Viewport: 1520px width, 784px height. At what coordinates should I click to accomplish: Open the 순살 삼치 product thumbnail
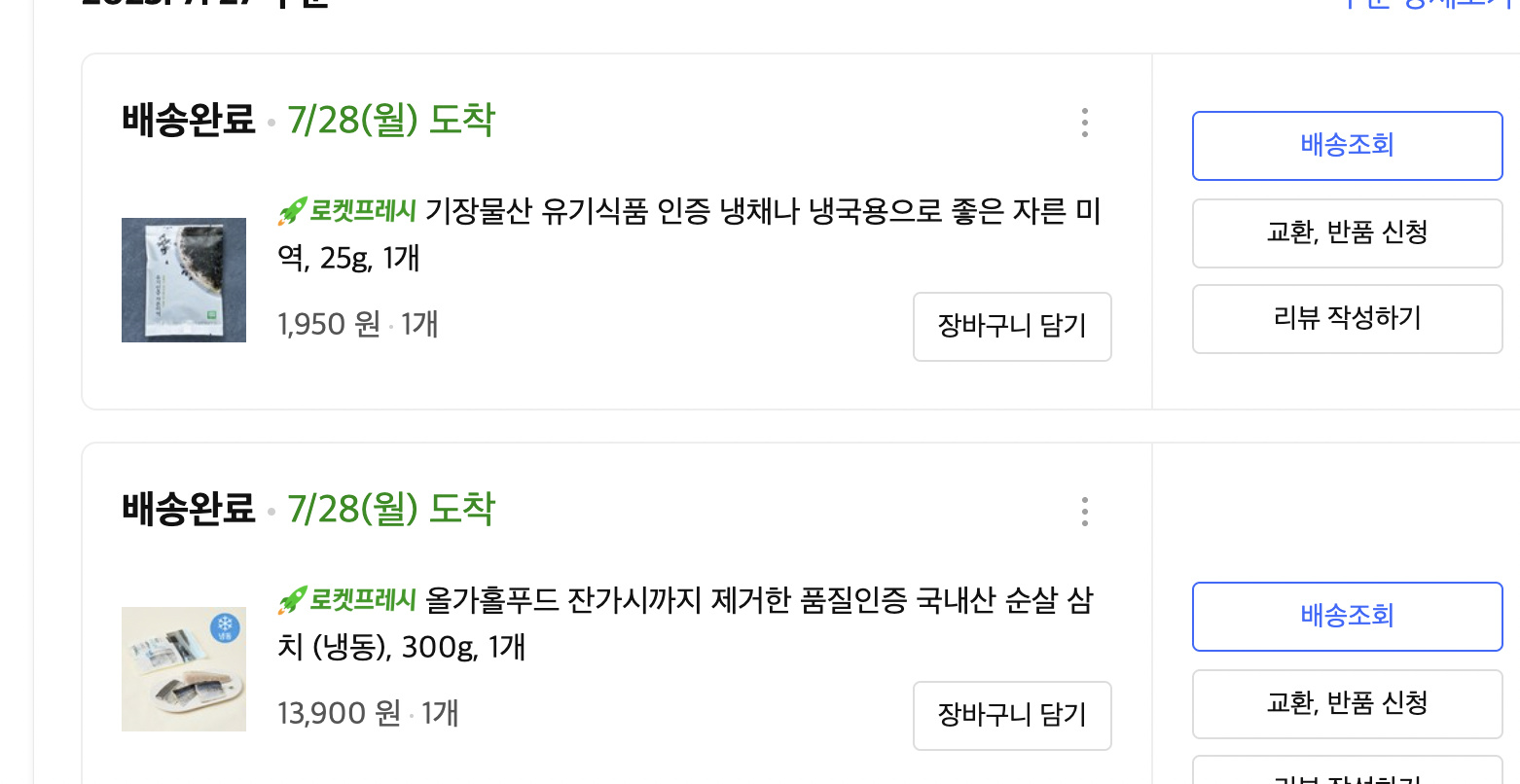184,669
